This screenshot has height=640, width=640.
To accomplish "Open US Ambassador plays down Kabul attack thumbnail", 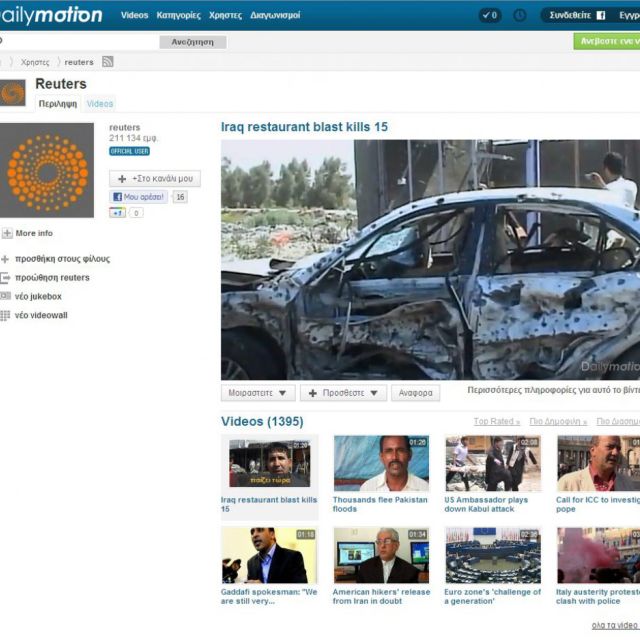I will [x=493, y=463].
